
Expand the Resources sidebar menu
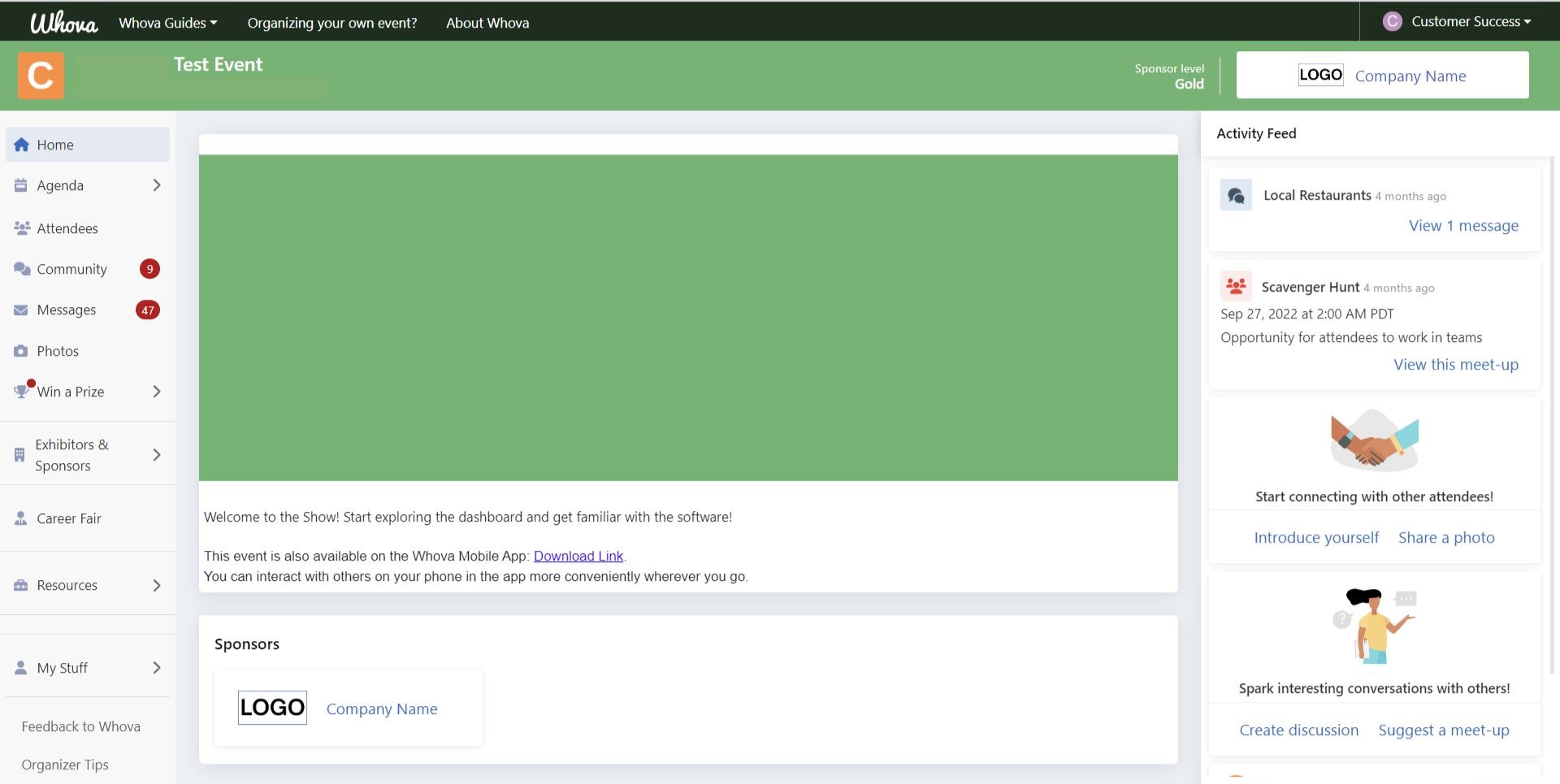(x=157, y=586)
